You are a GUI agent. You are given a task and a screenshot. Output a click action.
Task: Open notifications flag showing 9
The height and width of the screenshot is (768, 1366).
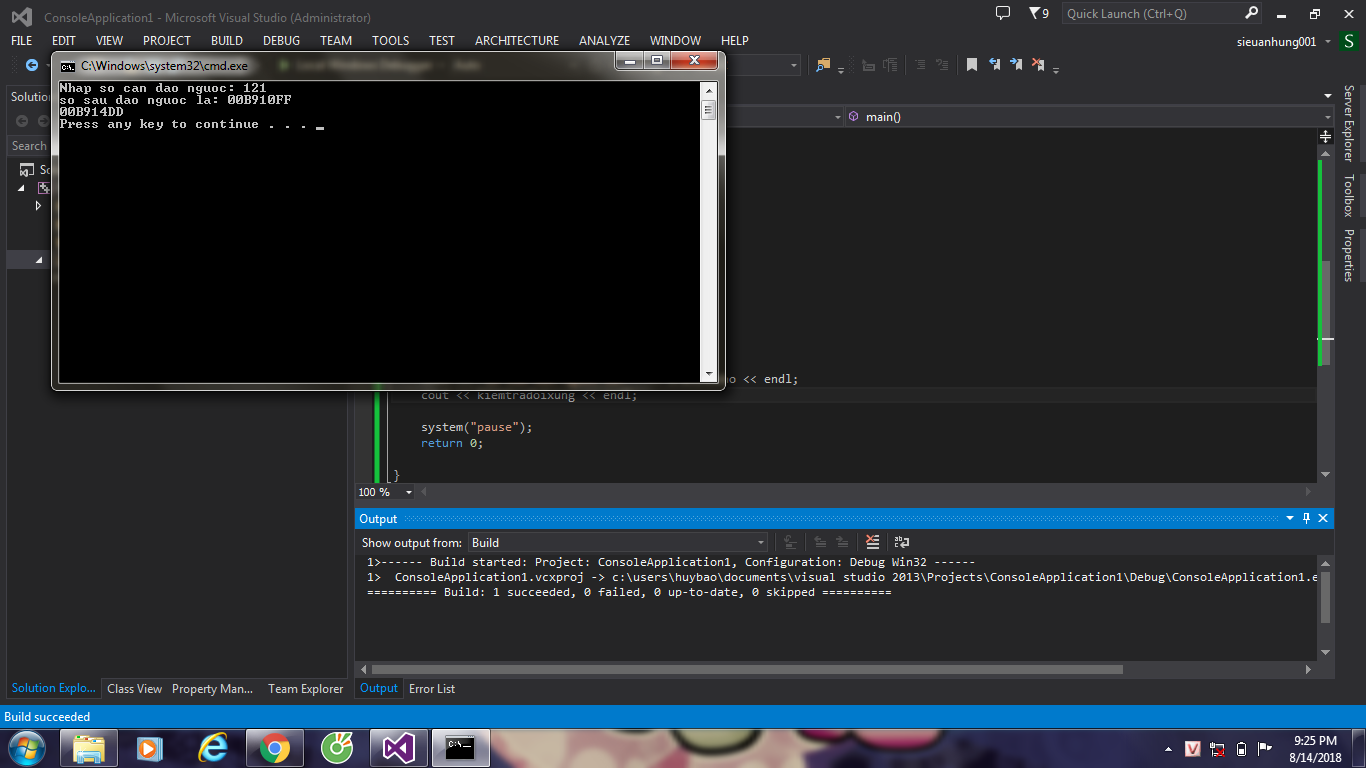click(x=1038, y=14)
